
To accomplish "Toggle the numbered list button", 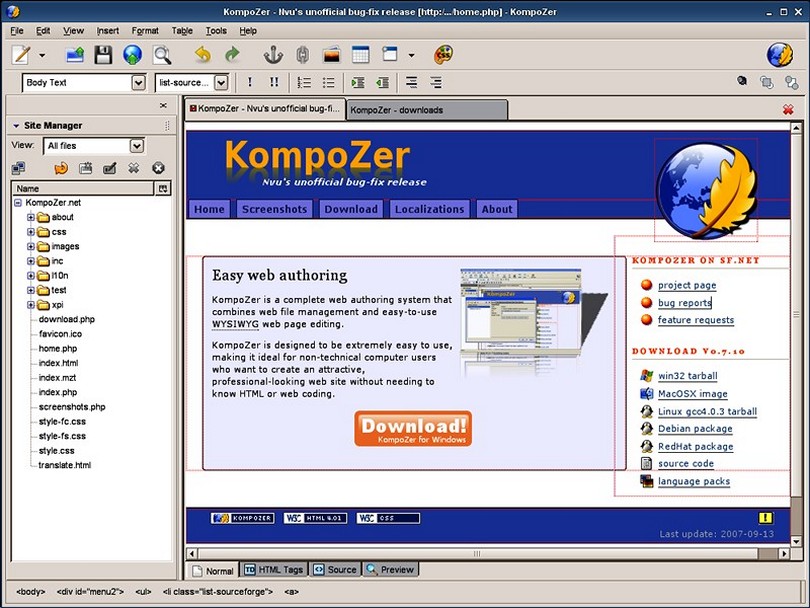I will tap(304, 83).
